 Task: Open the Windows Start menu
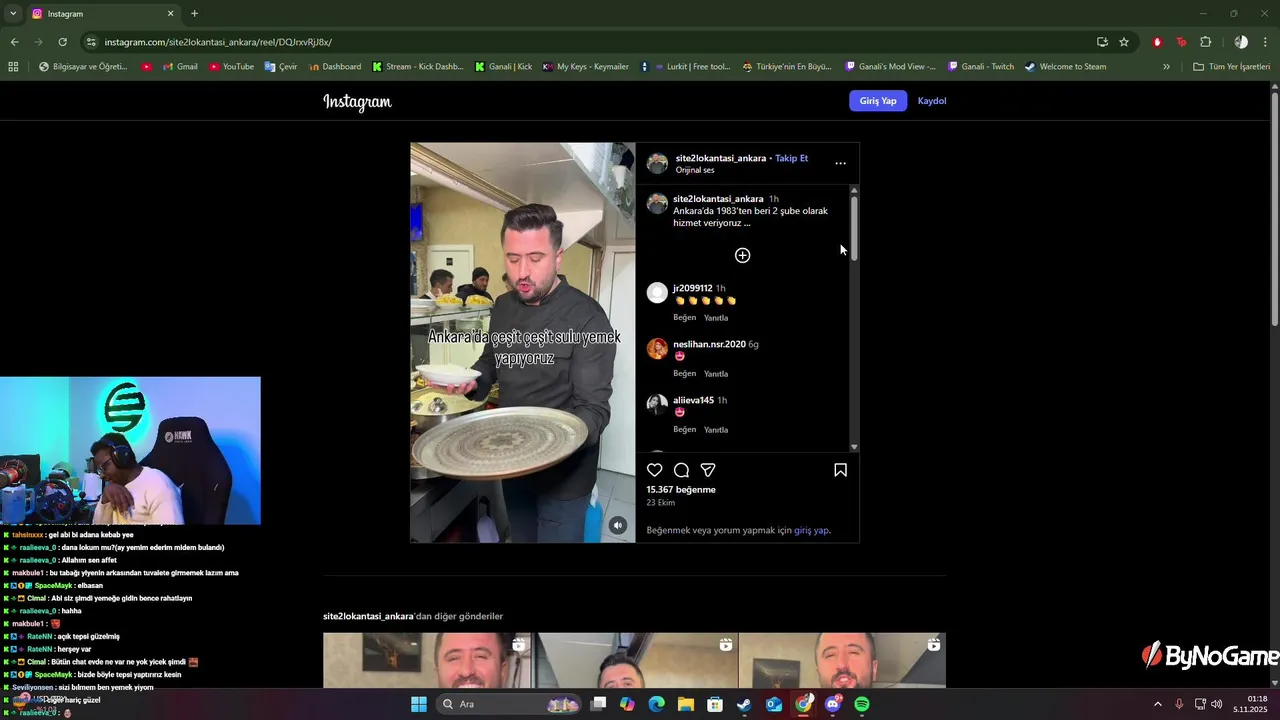pyautogui.click(x=419, y=704)
